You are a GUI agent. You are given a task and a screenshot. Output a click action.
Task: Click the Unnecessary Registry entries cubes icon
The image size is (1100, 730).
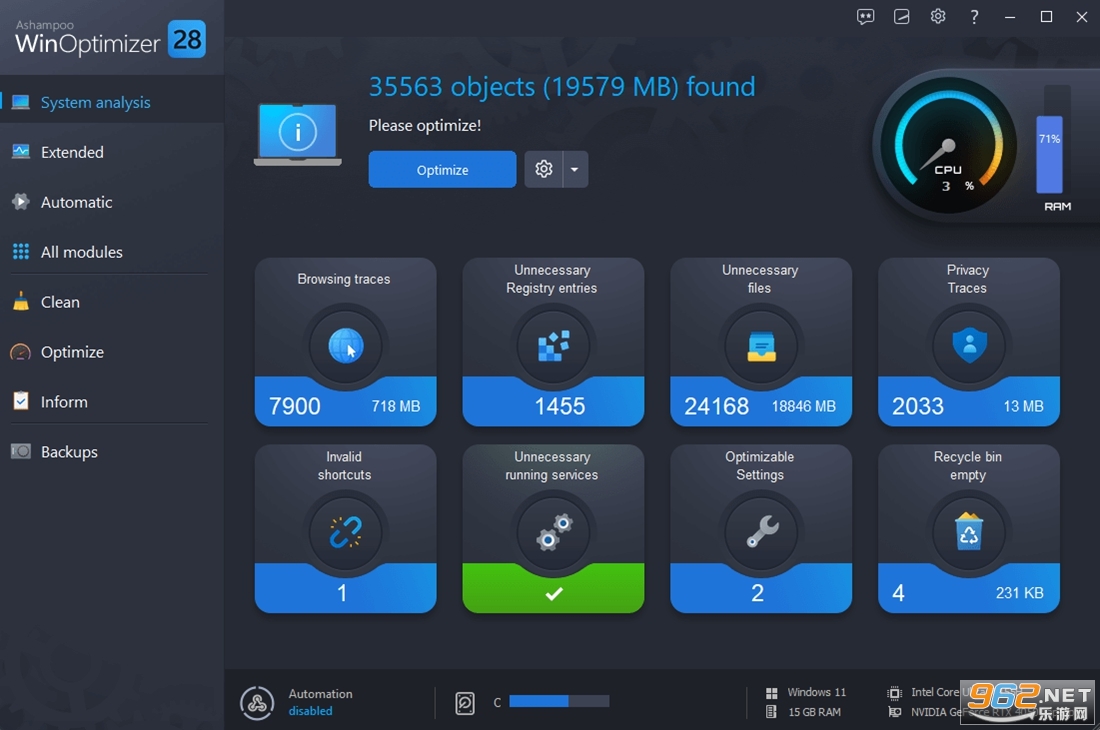(x=554, y=346)
